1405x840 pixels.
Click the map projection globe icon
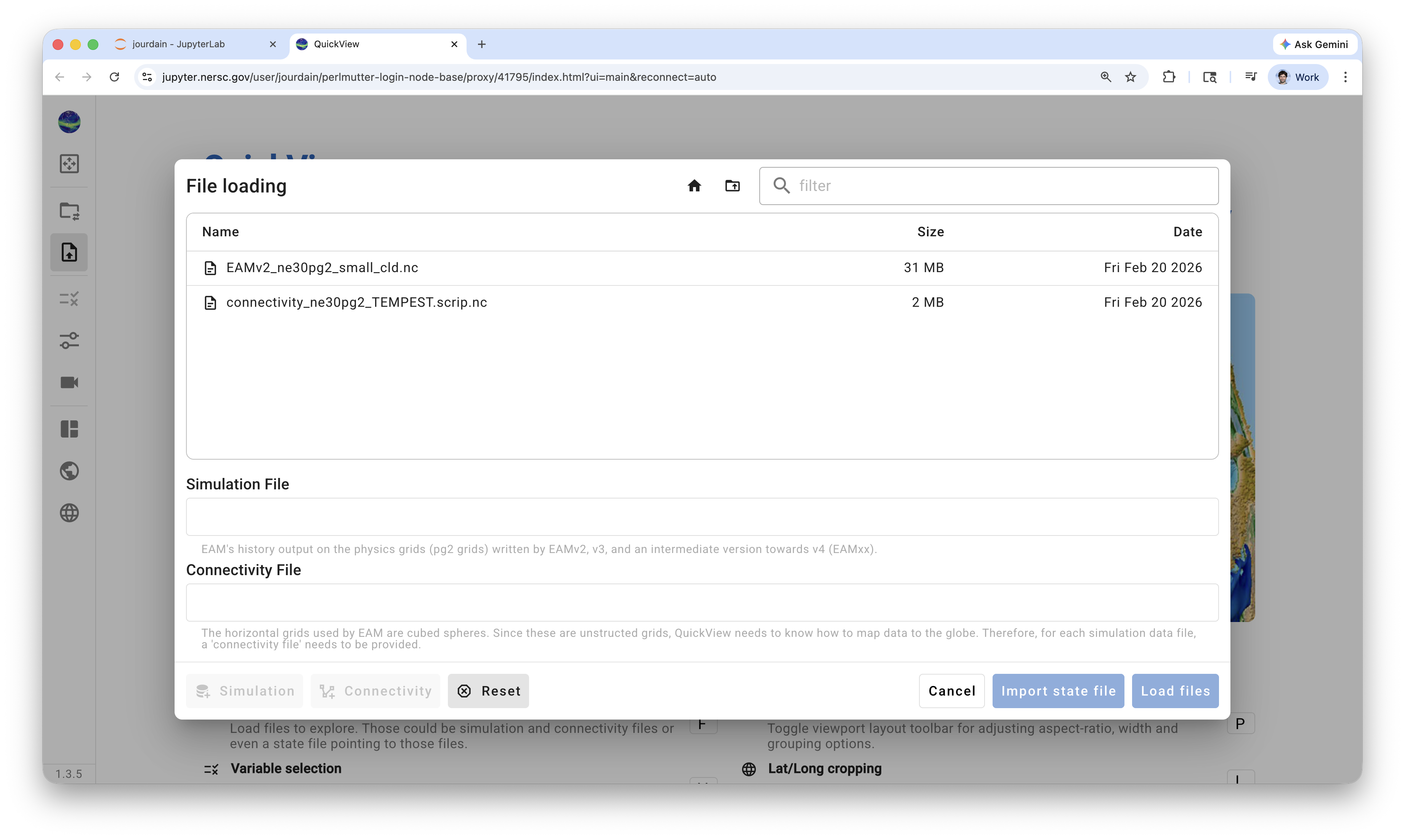[x=69, y=471]
